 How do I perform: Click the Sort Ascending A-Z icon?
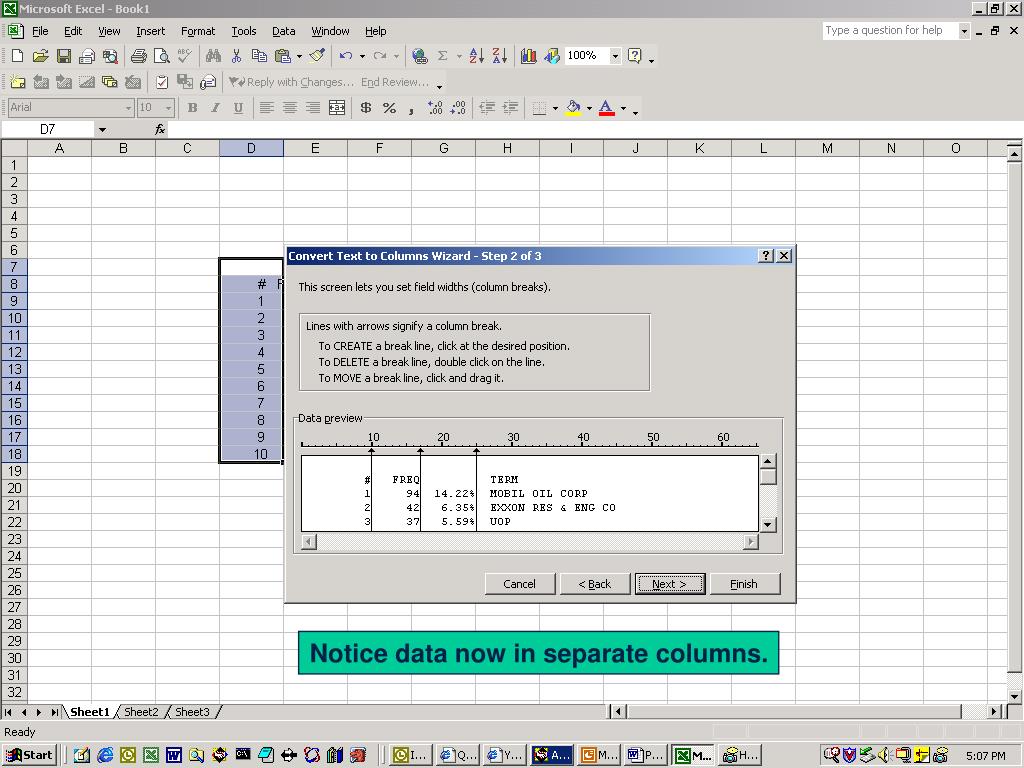coord(477,56)
